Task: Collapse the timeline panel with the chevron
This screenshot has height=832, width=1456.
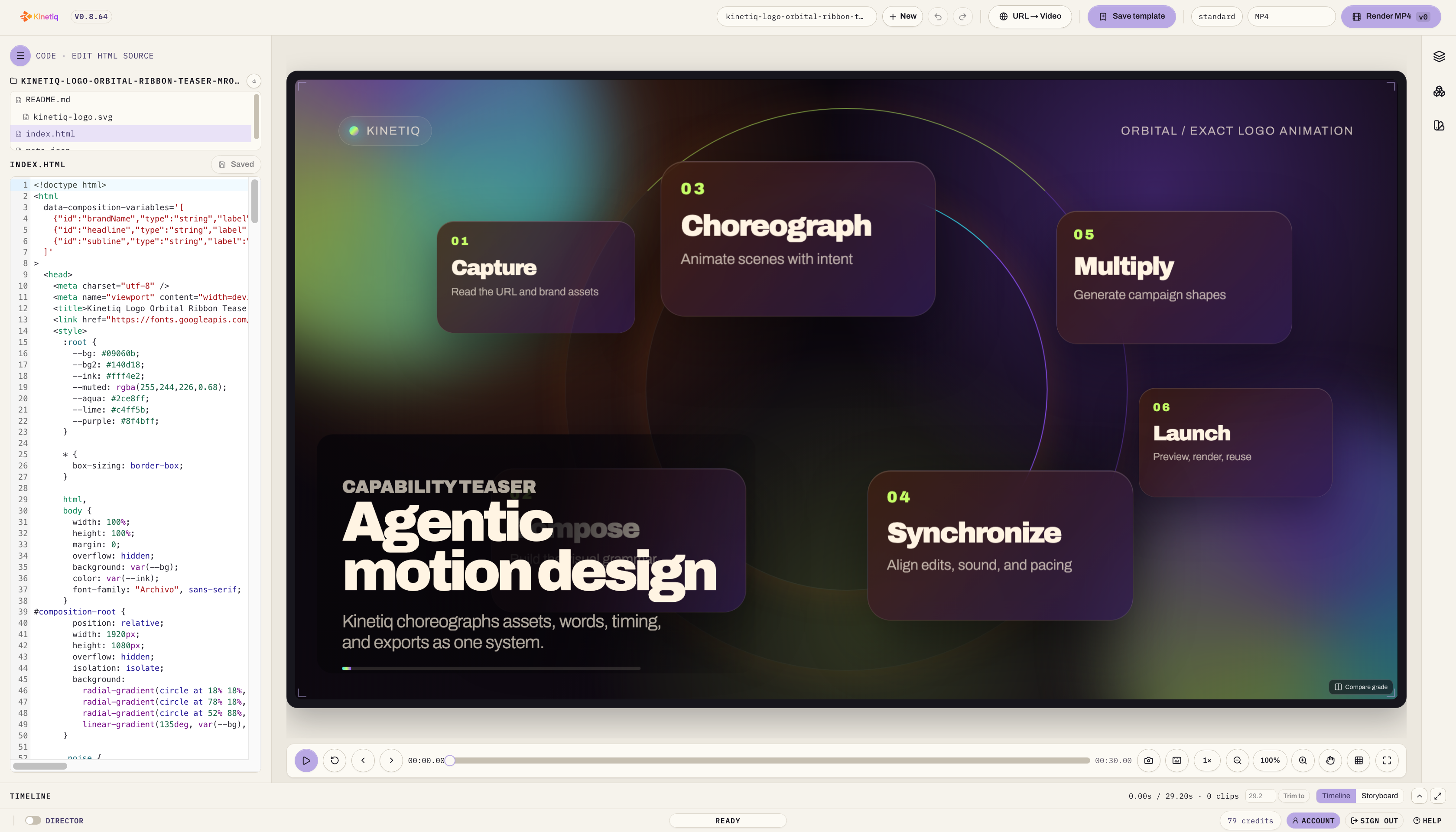Action: [1420, 796]
